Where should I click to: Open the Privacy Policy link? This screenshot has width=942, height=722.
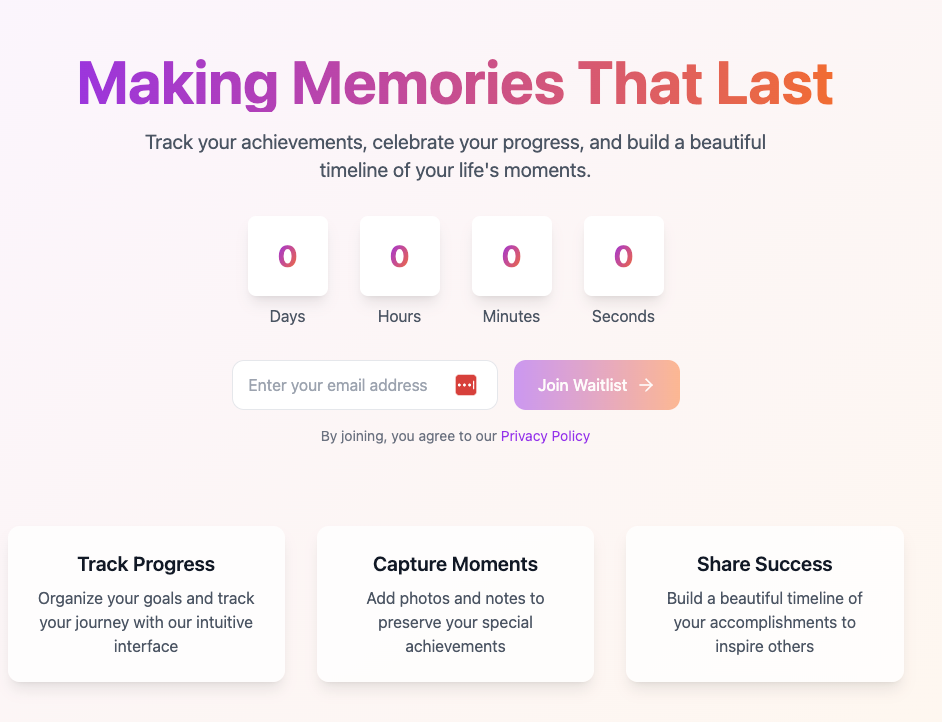[x=545, y=436]
